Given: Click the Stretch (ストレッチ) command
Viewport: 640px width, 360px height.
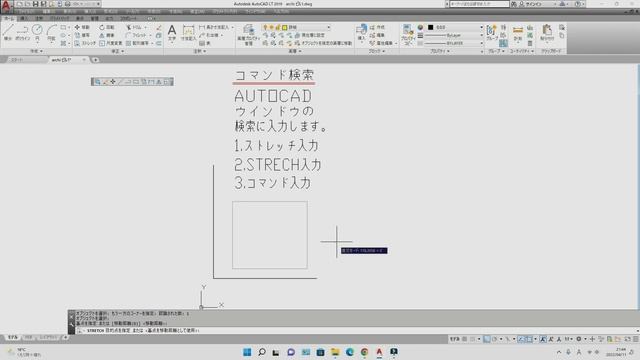Looking at the screenshot, I should [x=85, y=43].
